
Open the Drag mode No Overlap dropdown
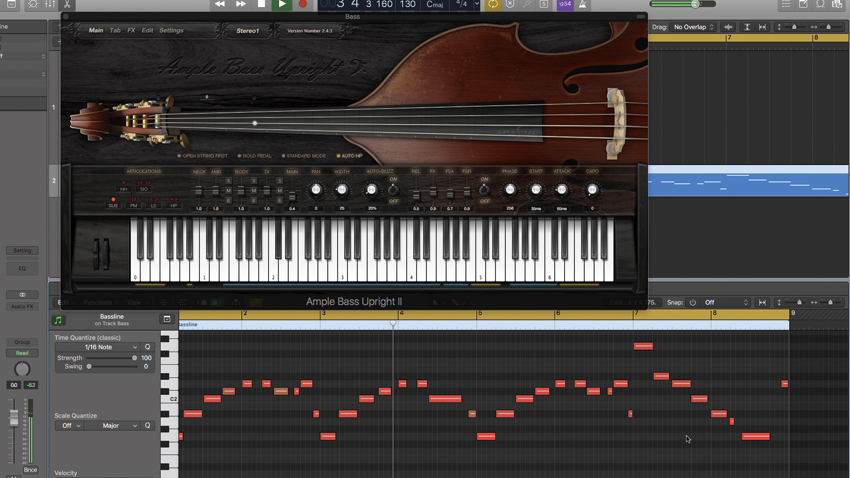694,27
